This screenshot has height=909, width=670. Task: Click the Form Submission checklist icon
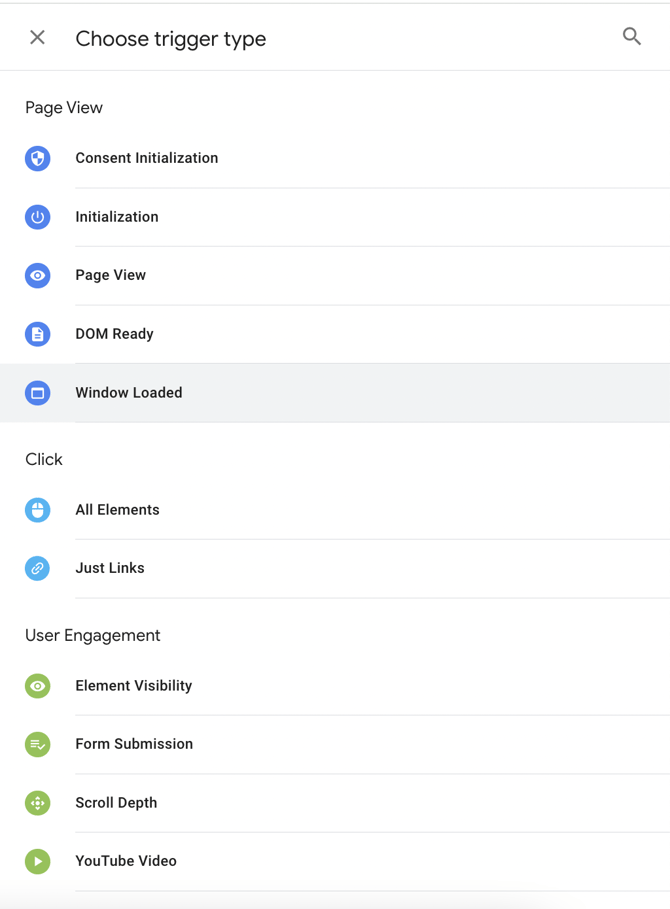[x=38, y=744]
